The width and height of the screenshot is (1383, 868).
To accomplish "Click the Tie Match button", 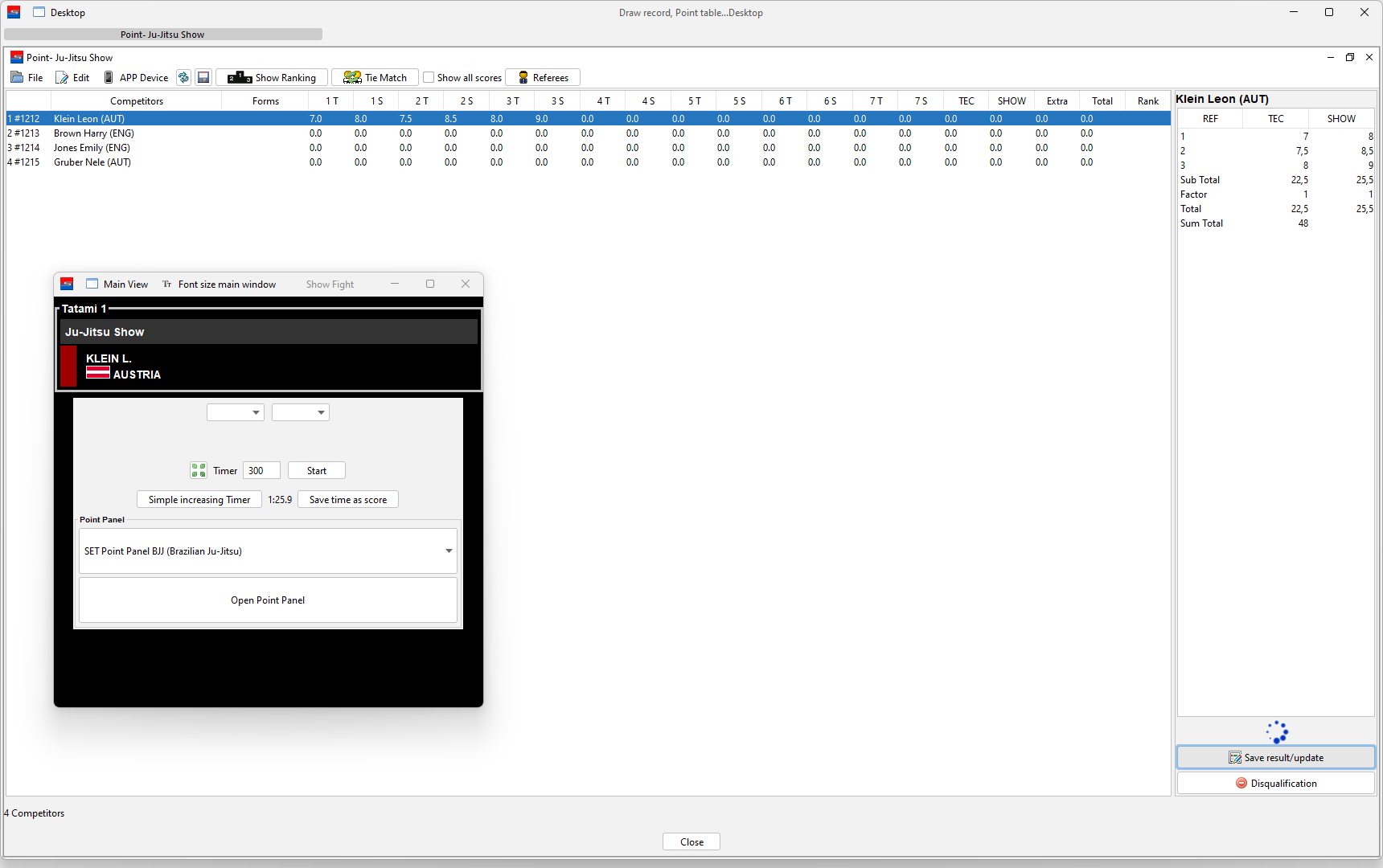I will (x=375, y=78).
